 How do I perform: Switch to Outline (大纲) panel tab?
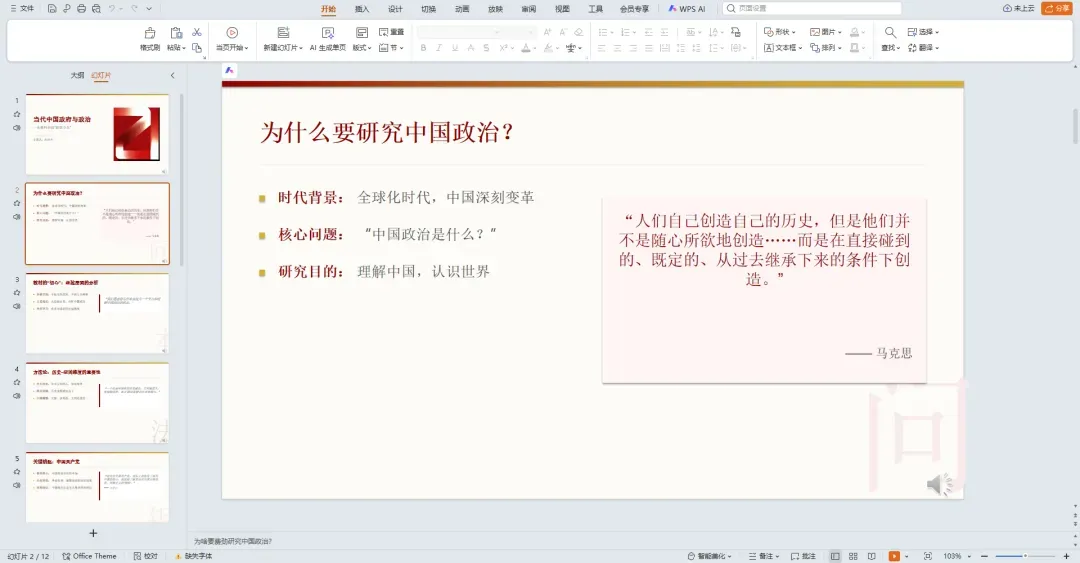[x=77, y=75]
